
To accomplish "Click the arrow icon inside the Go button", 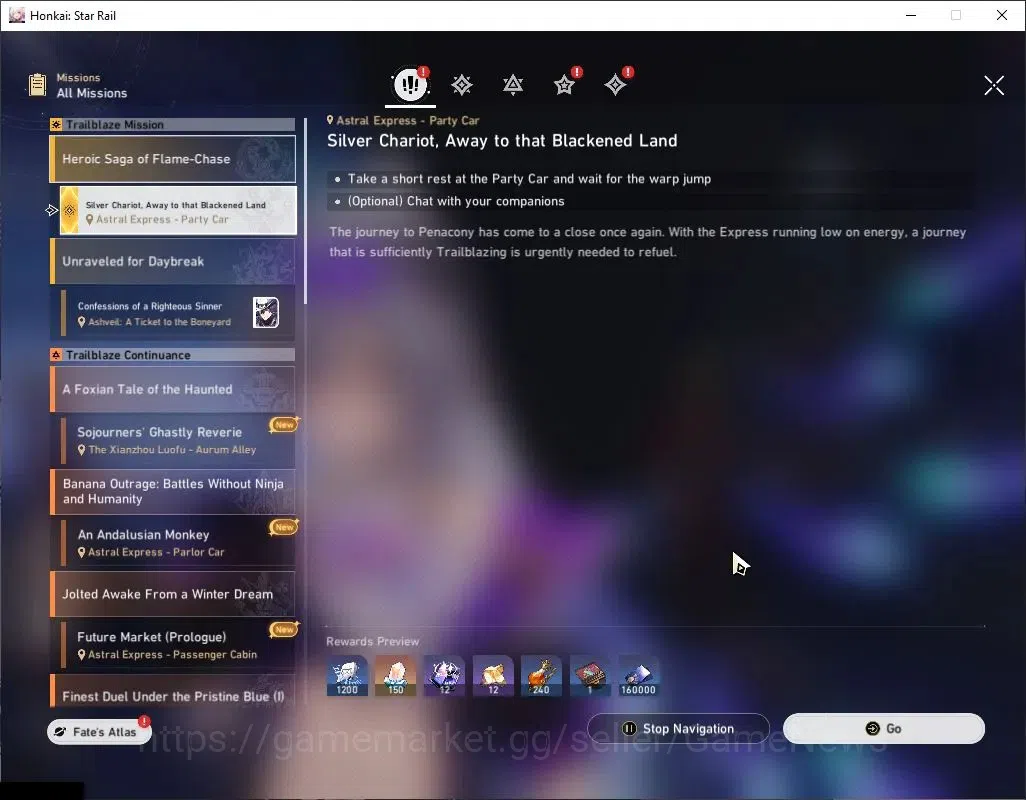I will (x=872, y=728).
